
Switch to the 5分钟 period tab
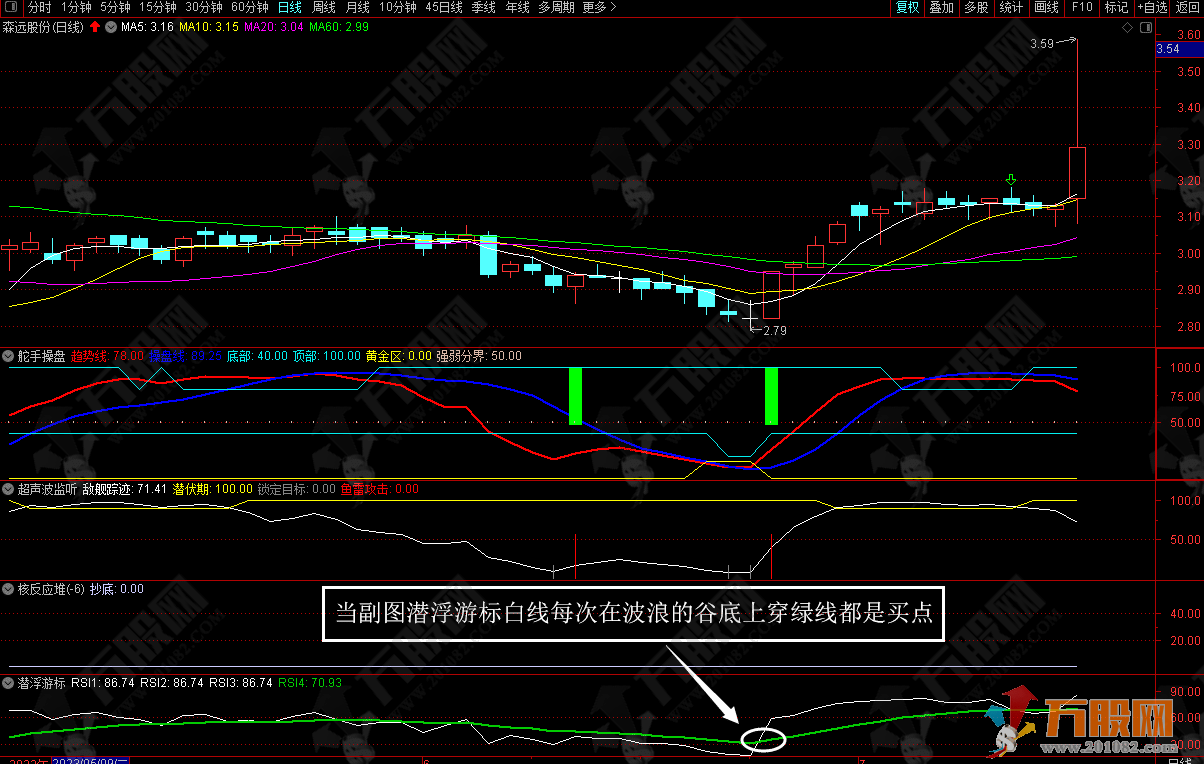pos(115,7)
